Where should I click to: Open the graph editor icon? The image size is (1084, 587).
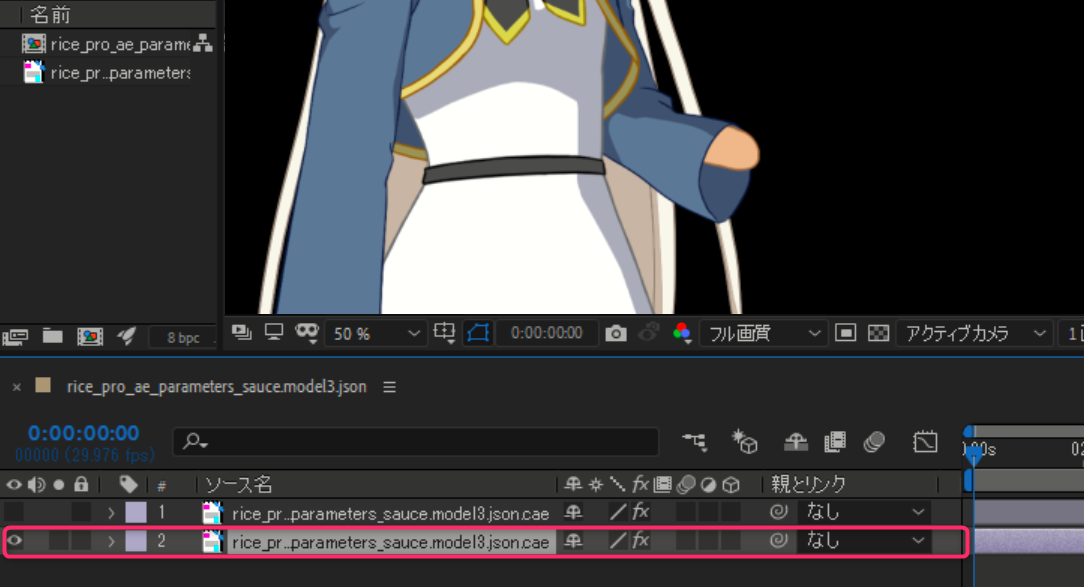[925, 441]
